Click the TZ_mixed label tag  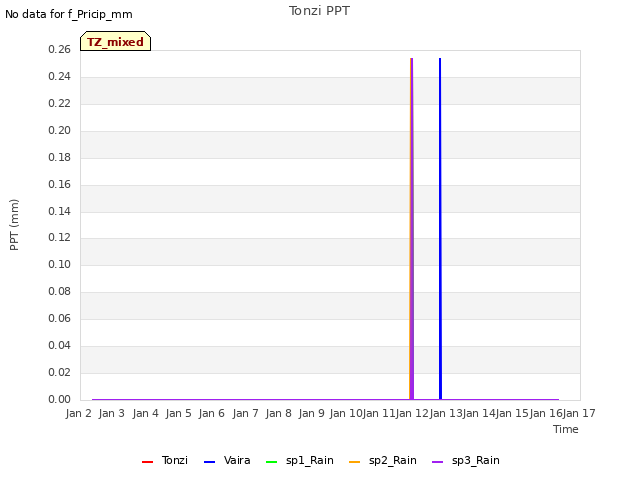point(116,41)
